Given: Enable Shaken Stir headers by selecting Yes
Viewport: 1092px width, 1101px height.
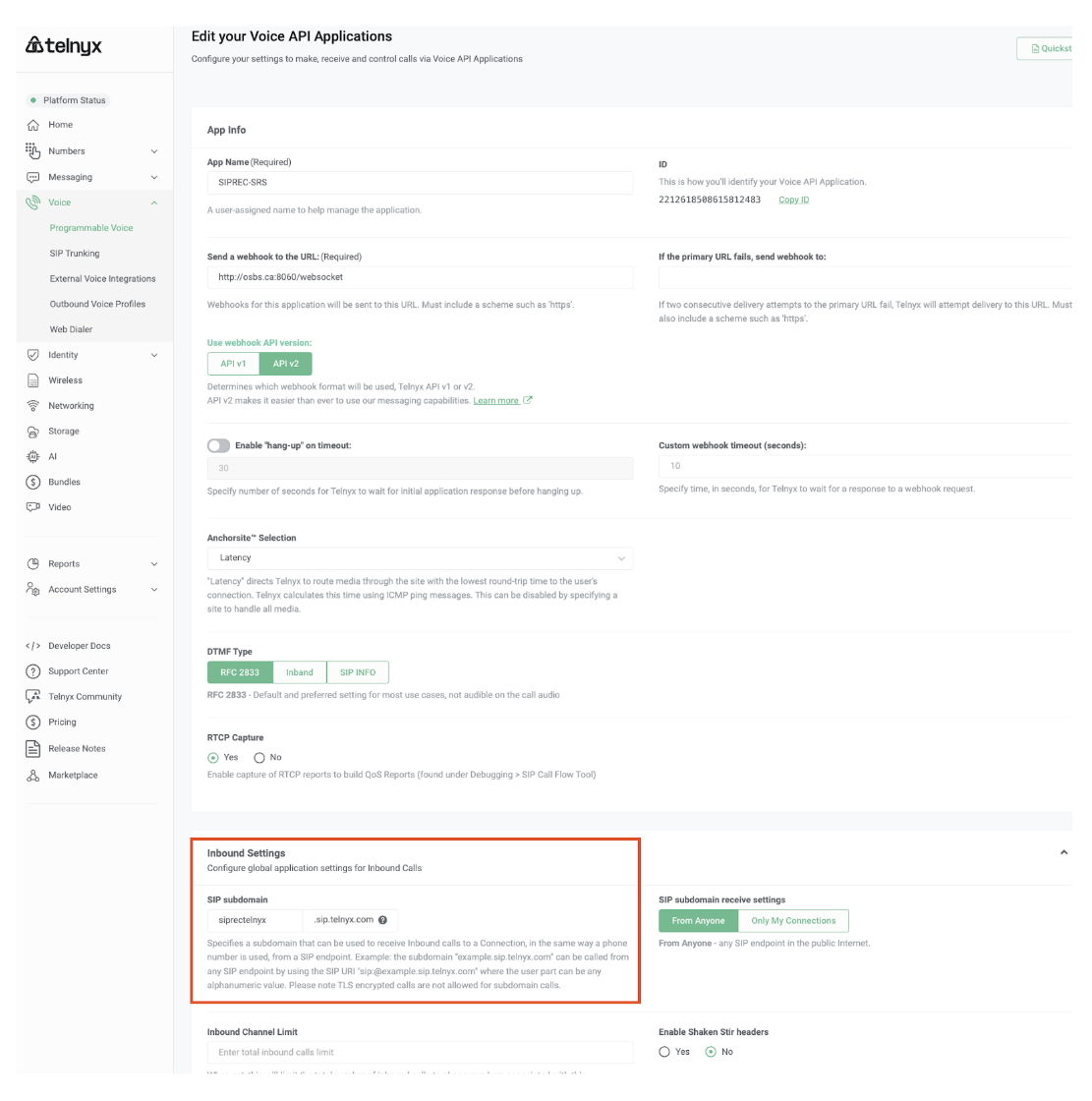Looking at the screenshot, I should pos(664,1051).
